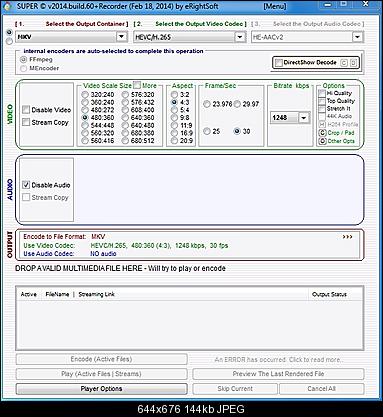Select video scale size 640:360
The image size is (383, 417).
click(x=125, y=118)
